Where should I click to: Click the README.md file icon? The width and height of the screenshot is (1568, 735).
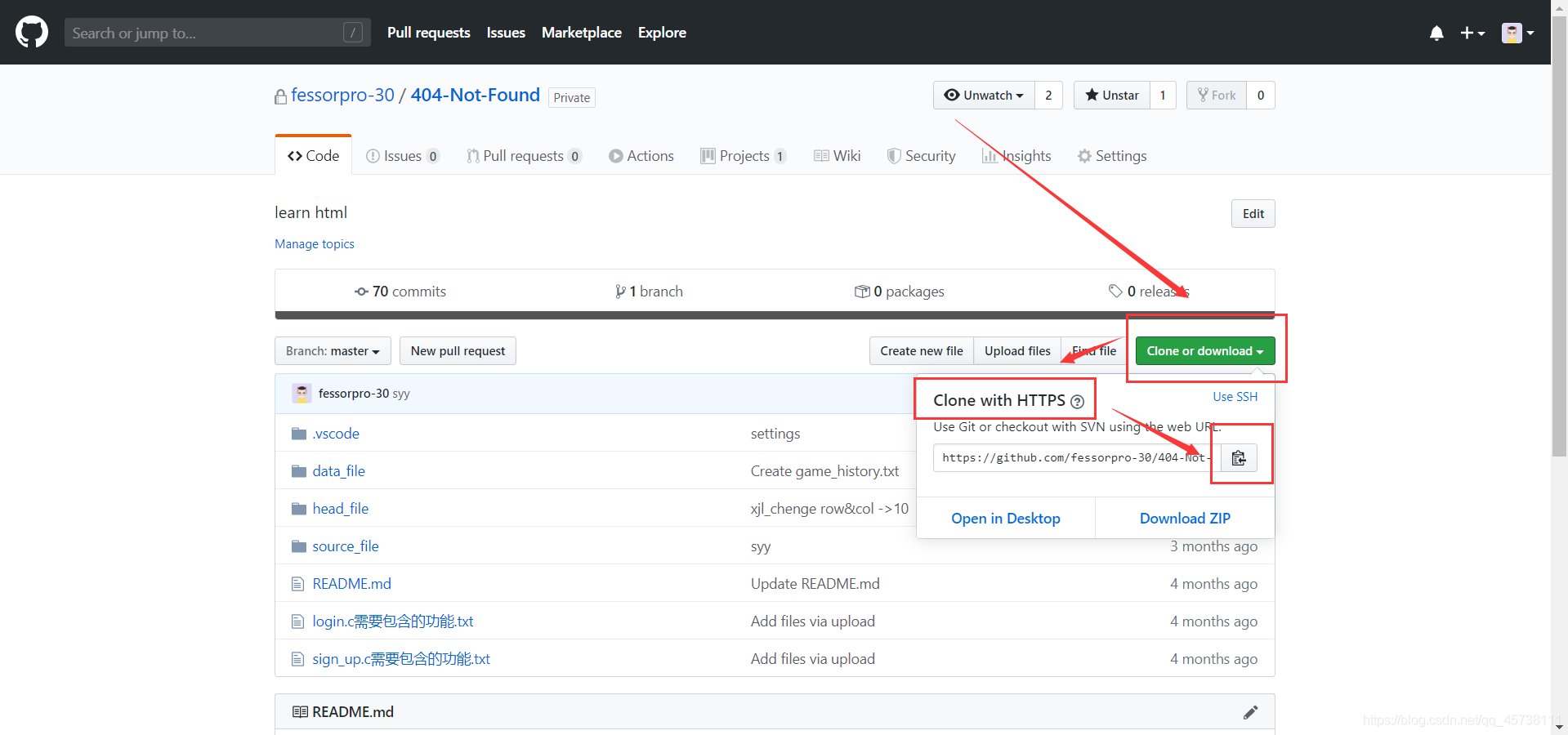298,584
